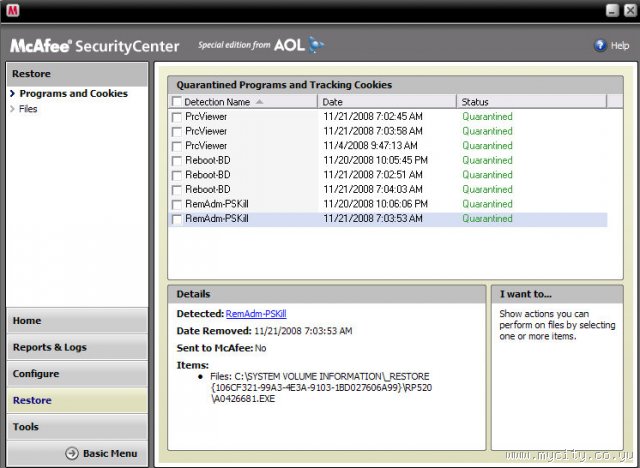
Task: Open Reports & Logs menu
Action: pos(77,347)
